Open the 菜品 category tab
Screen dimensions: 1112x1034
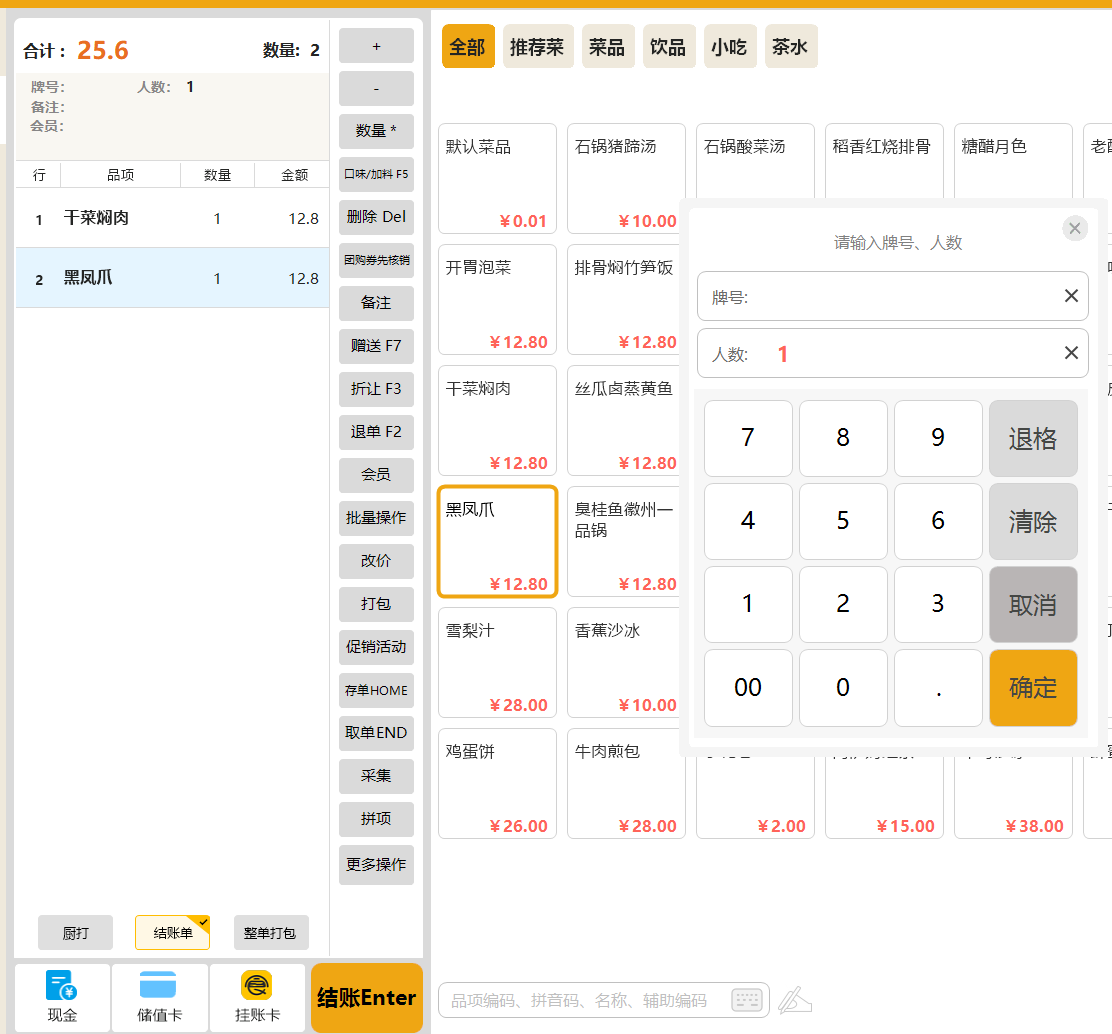point(608,47)
